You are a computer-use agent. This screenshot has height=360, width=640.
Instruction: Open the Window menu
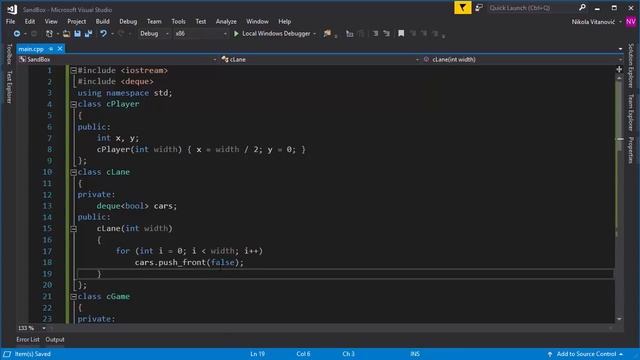[258, 22]
